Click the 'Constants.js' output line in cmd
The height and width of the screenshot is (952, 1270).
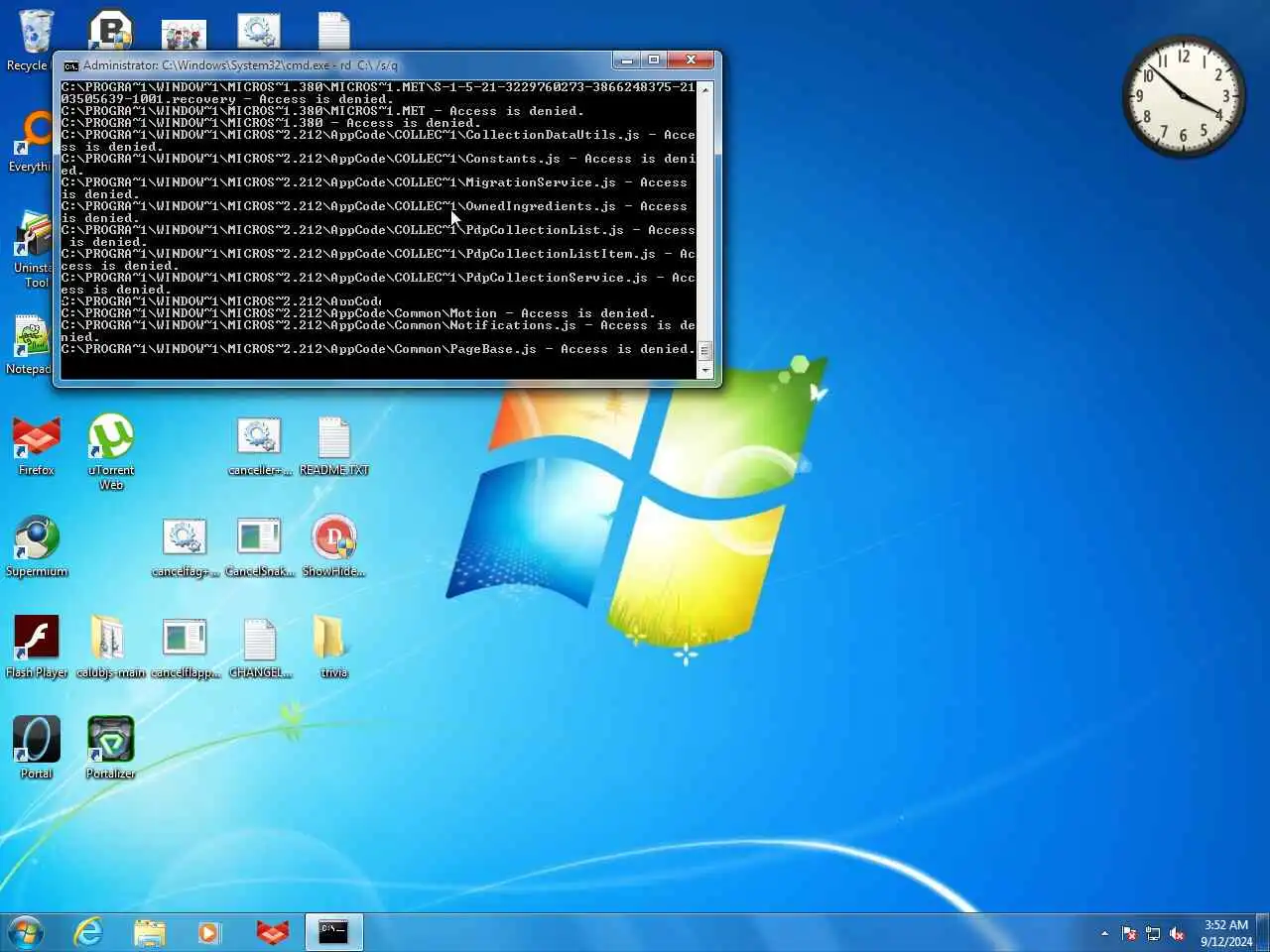click(378, 165)
